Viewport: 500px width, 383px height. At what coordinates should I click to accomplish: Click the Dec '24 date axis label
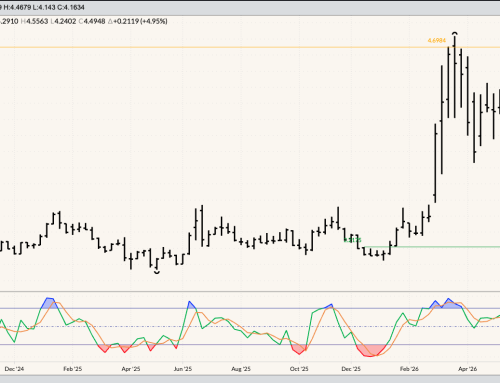click(x=14, y=369)
